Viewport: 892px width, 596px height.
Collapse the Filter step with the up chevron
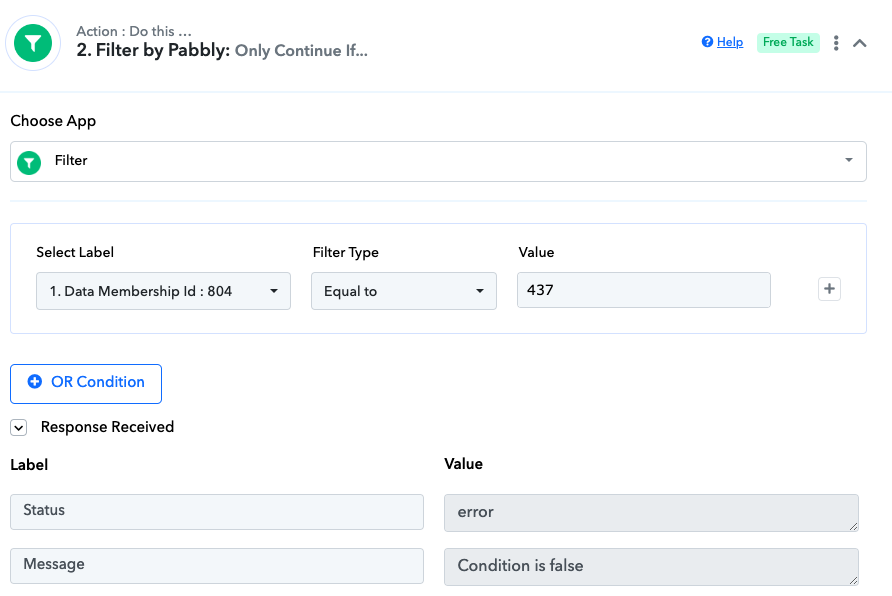pos(860,43)
